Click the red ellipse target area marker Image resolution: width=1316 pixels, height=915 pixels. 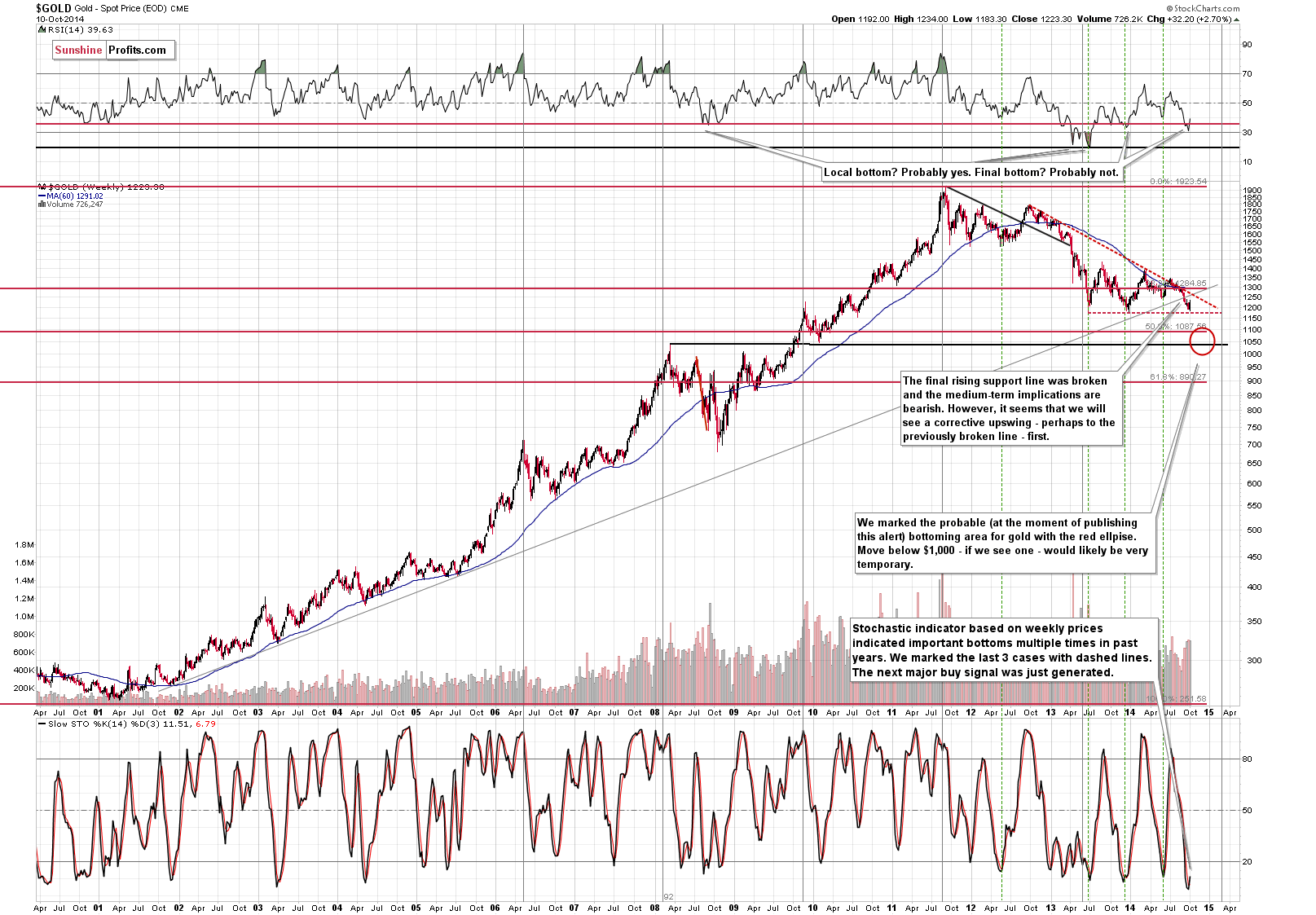click(x=1203, y=341)
